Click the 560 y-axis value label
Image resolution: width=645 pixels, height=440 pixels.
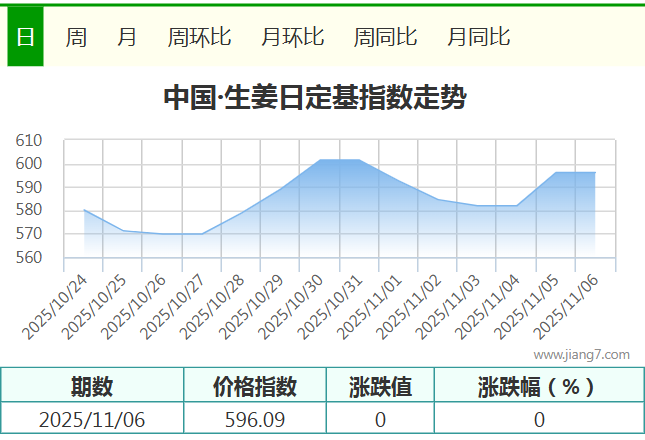(x=28, y=257)
